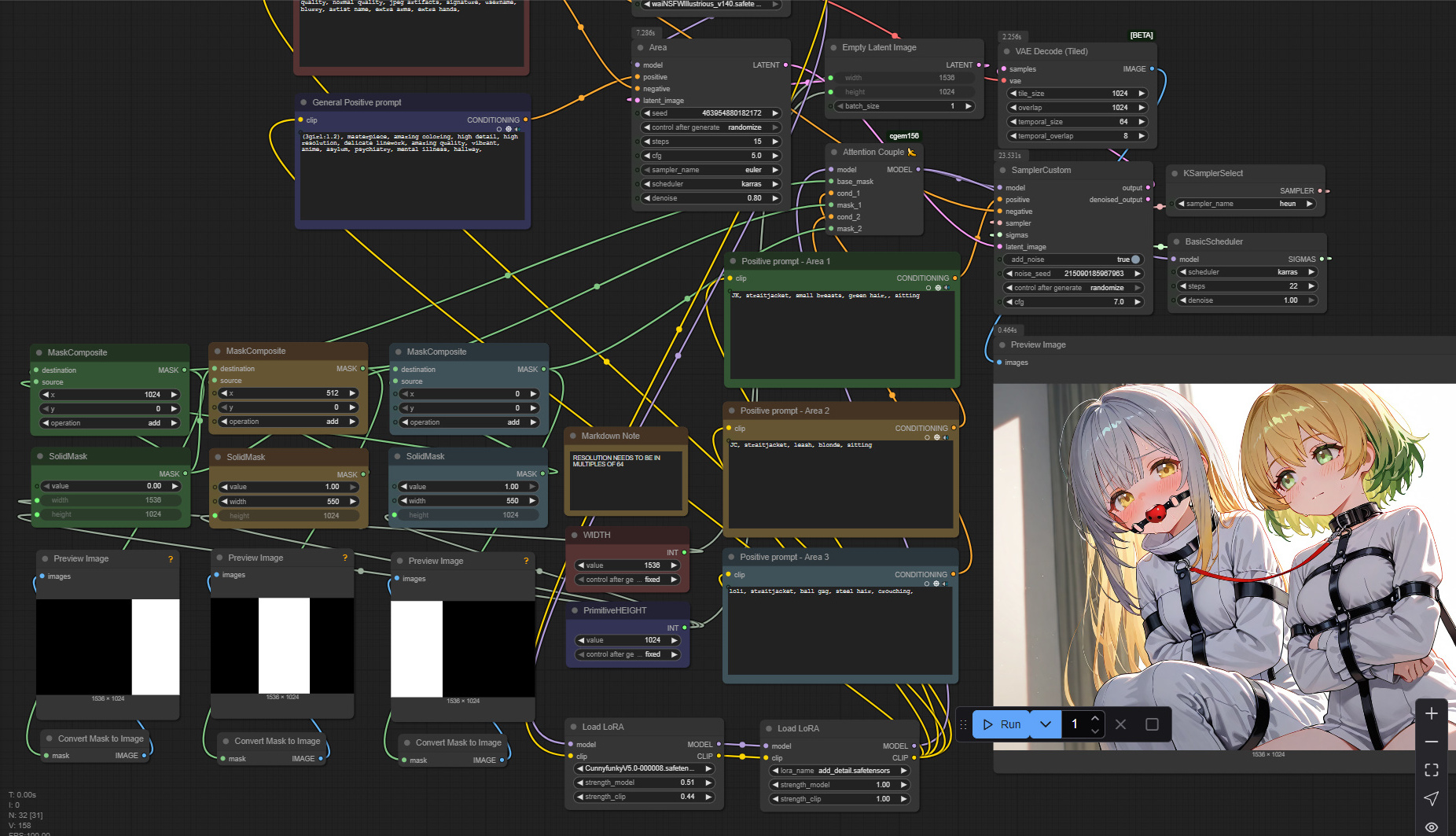Click into Positive prompt - Area 3 text
The width and height of the screenshot is (1456, 836).
pos(840,631)
